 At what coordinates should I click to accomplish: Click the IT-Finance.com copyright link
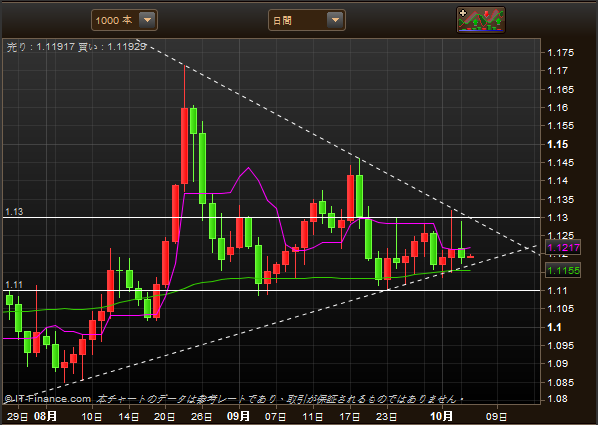point(48,399)
